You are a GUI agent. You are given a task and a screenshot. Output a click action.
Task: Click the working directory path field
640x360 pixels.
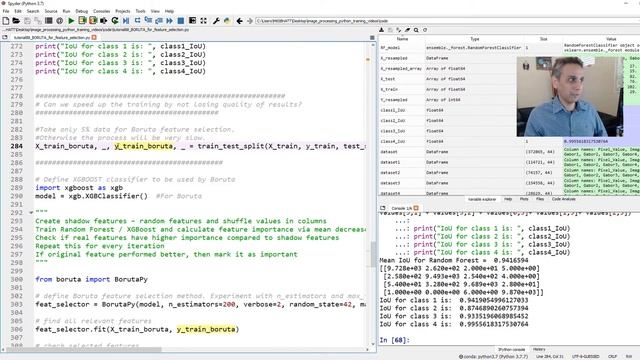click(x=447, y=21)
